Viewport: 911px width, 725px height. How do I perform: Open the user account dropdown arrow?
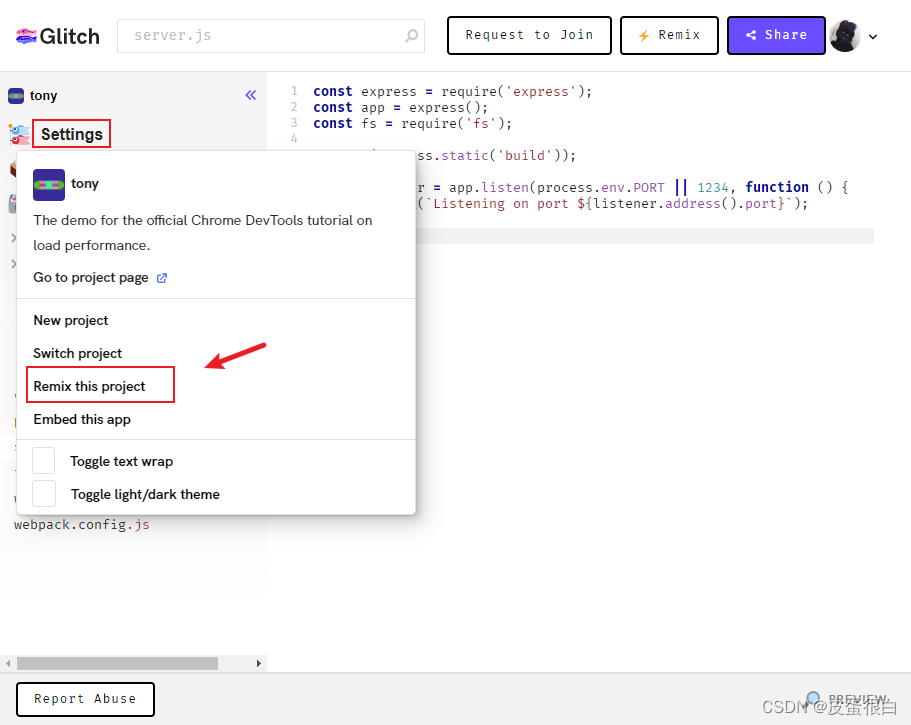873,37
